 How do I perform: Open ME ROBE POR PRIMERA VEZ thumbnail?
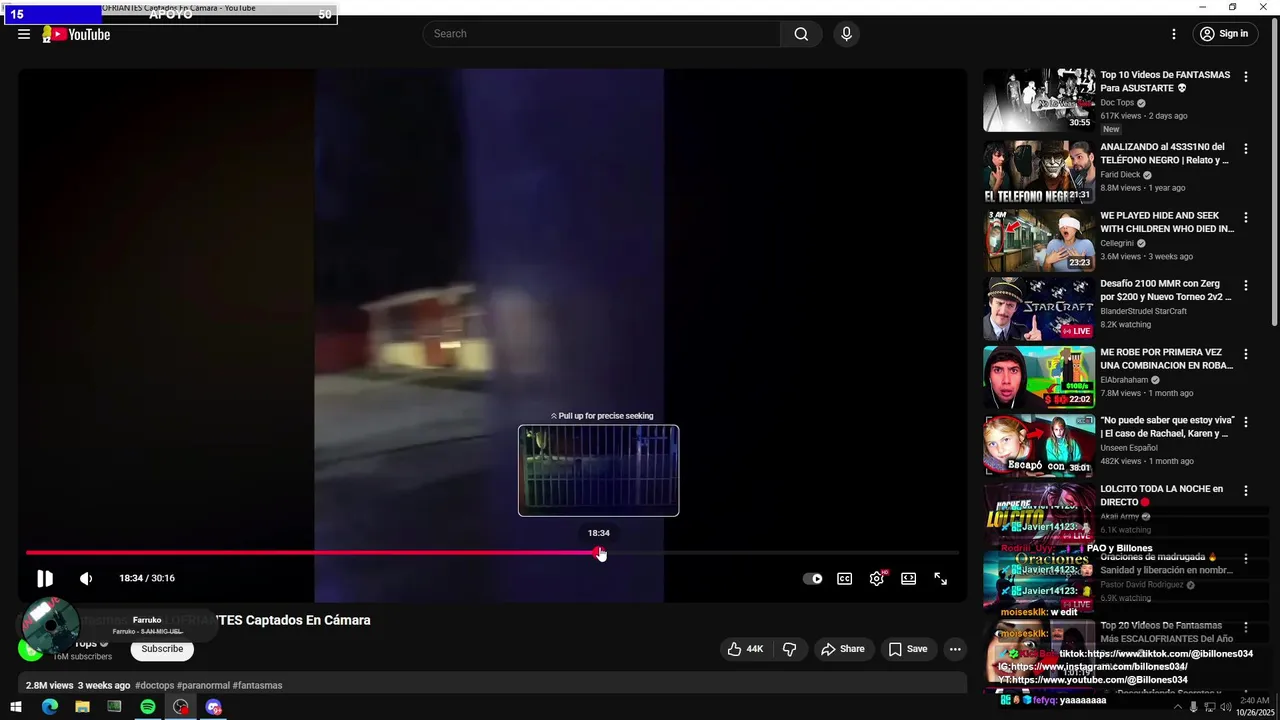[x=1039, y=377]
